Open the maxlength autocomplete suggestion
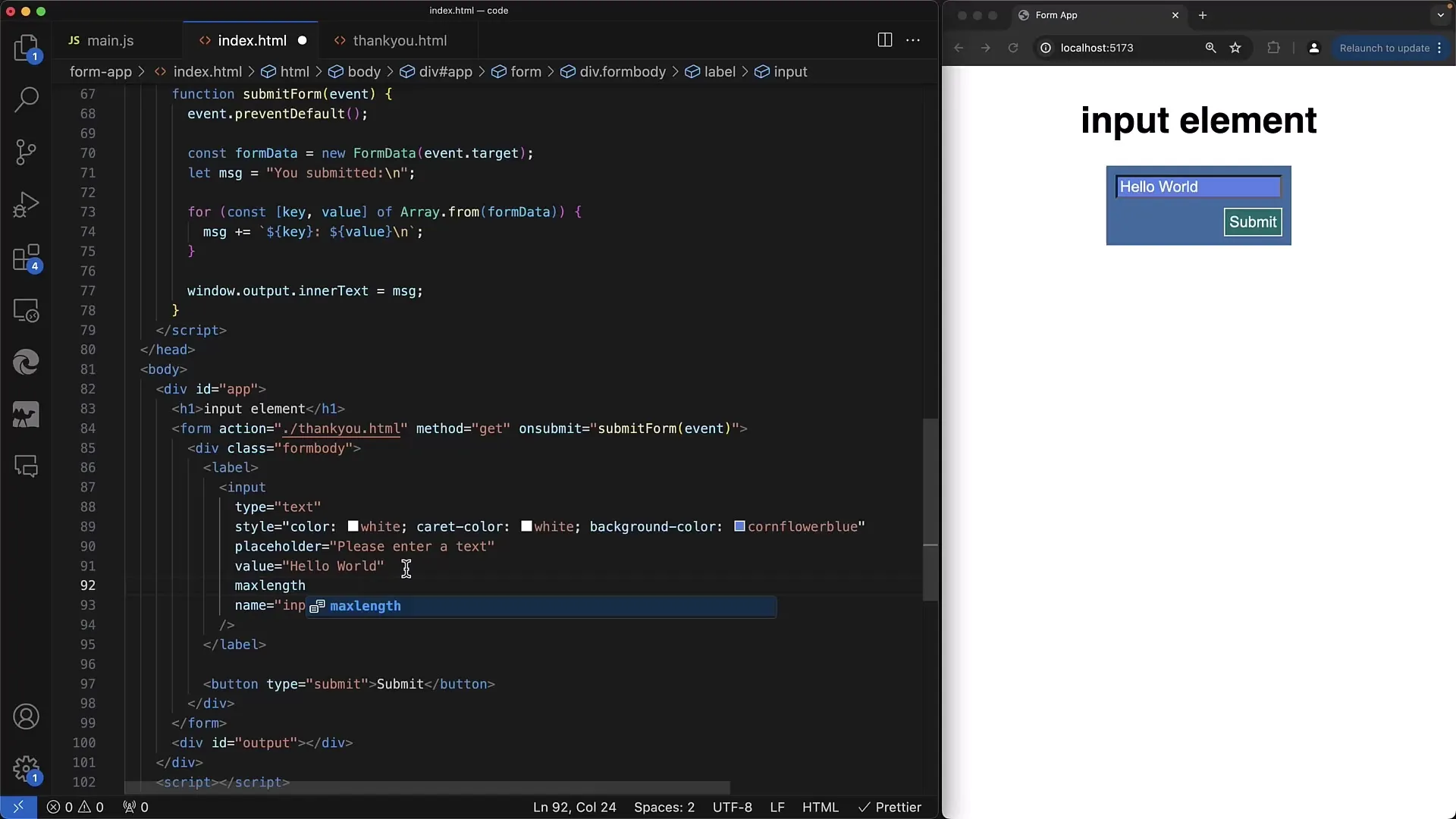 tap(365, 606)
